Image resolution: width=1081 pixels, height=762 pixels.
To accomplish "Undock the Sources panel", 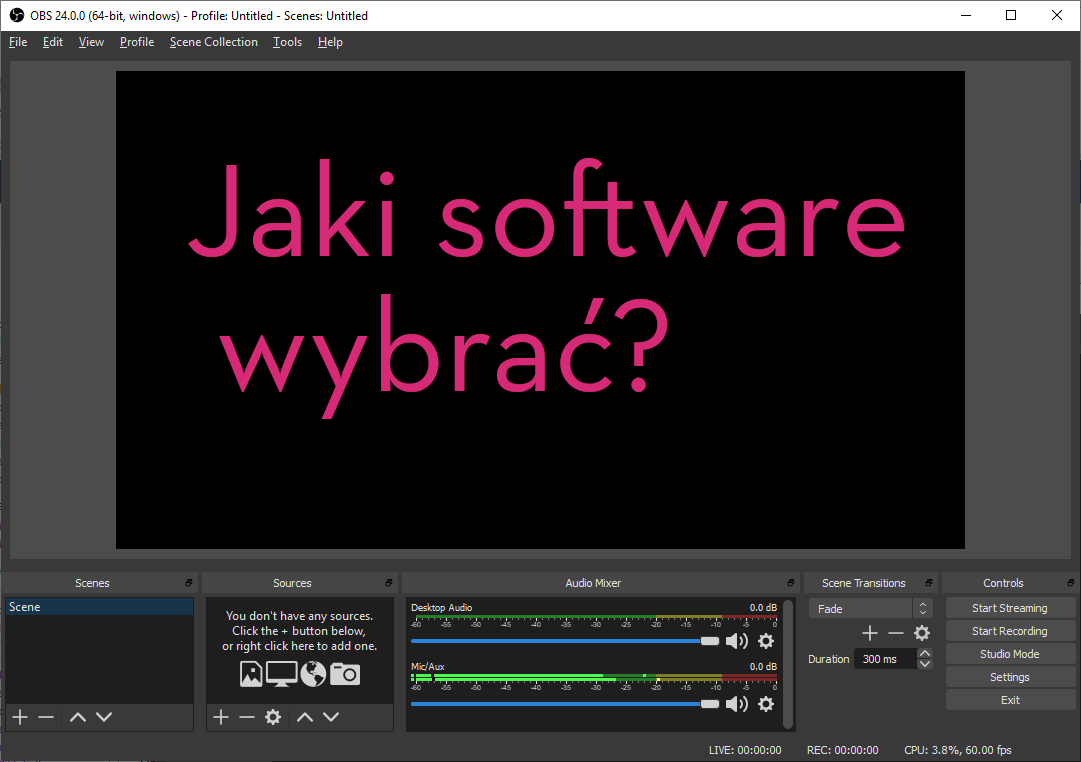I will pos(389,583).
